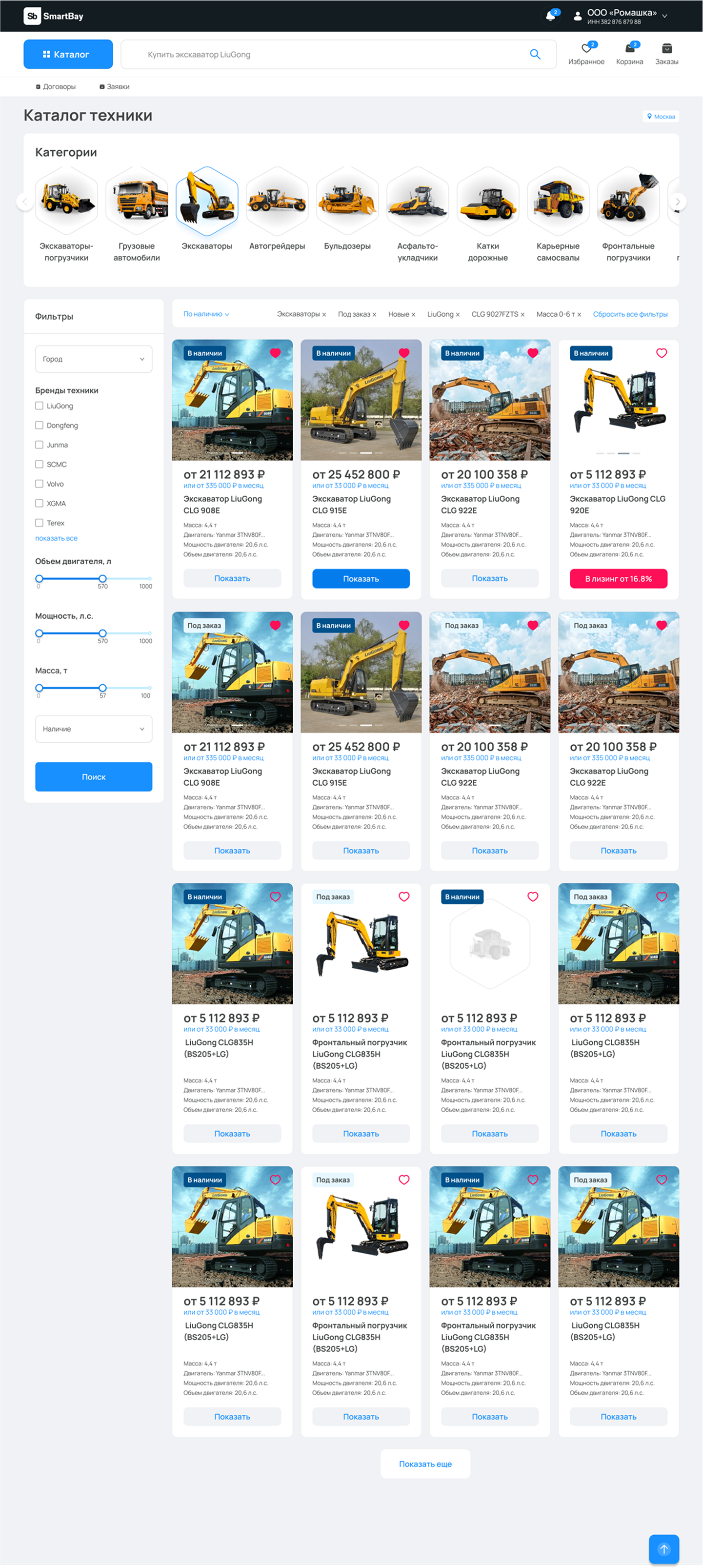Viewport: 703px width, 1568px height.
Task: Expand the ООО «Ромашка» account menu
Action: [x=664, y=17]
